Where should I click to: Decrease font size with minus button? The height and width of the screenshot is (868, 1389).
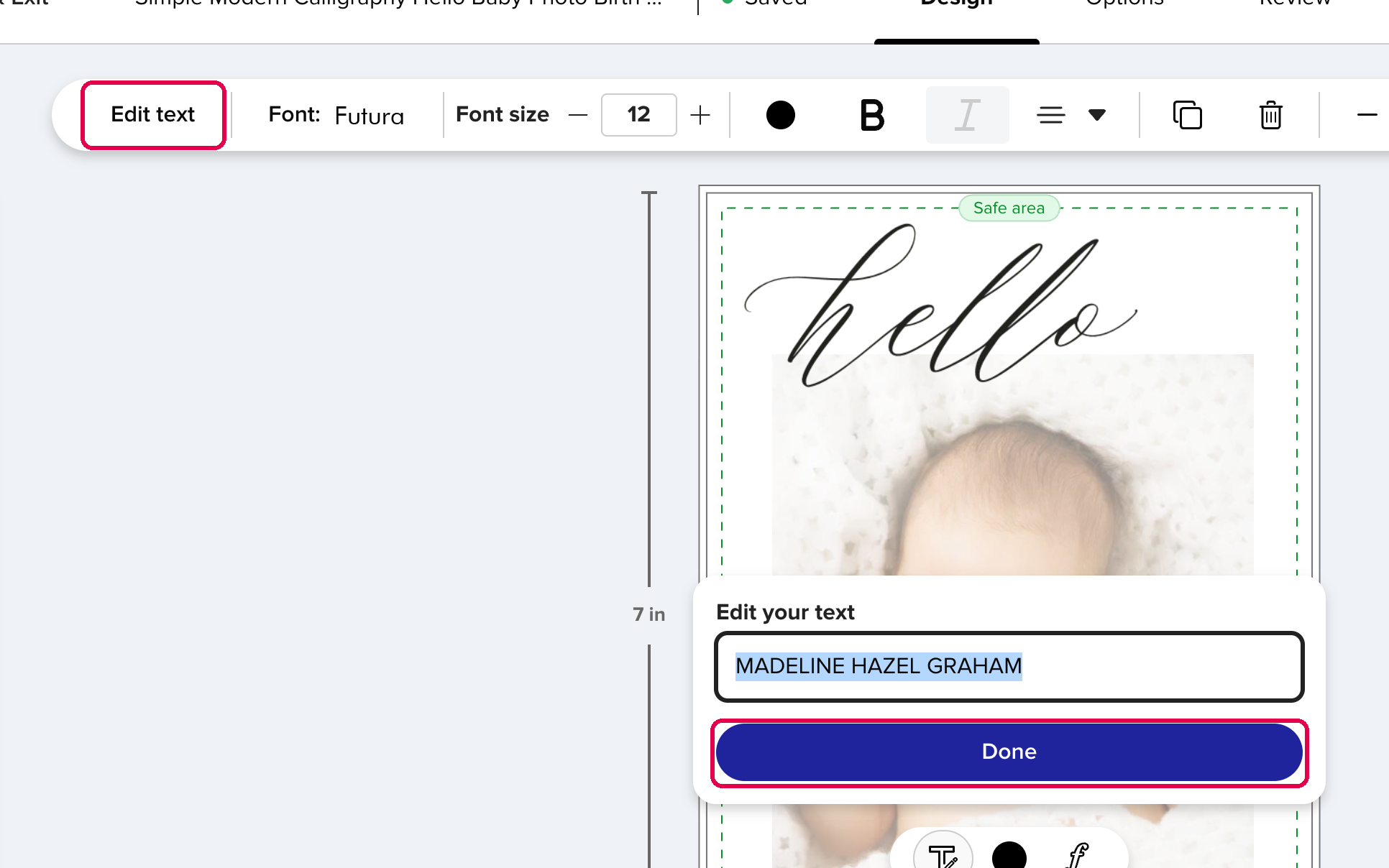577,115
